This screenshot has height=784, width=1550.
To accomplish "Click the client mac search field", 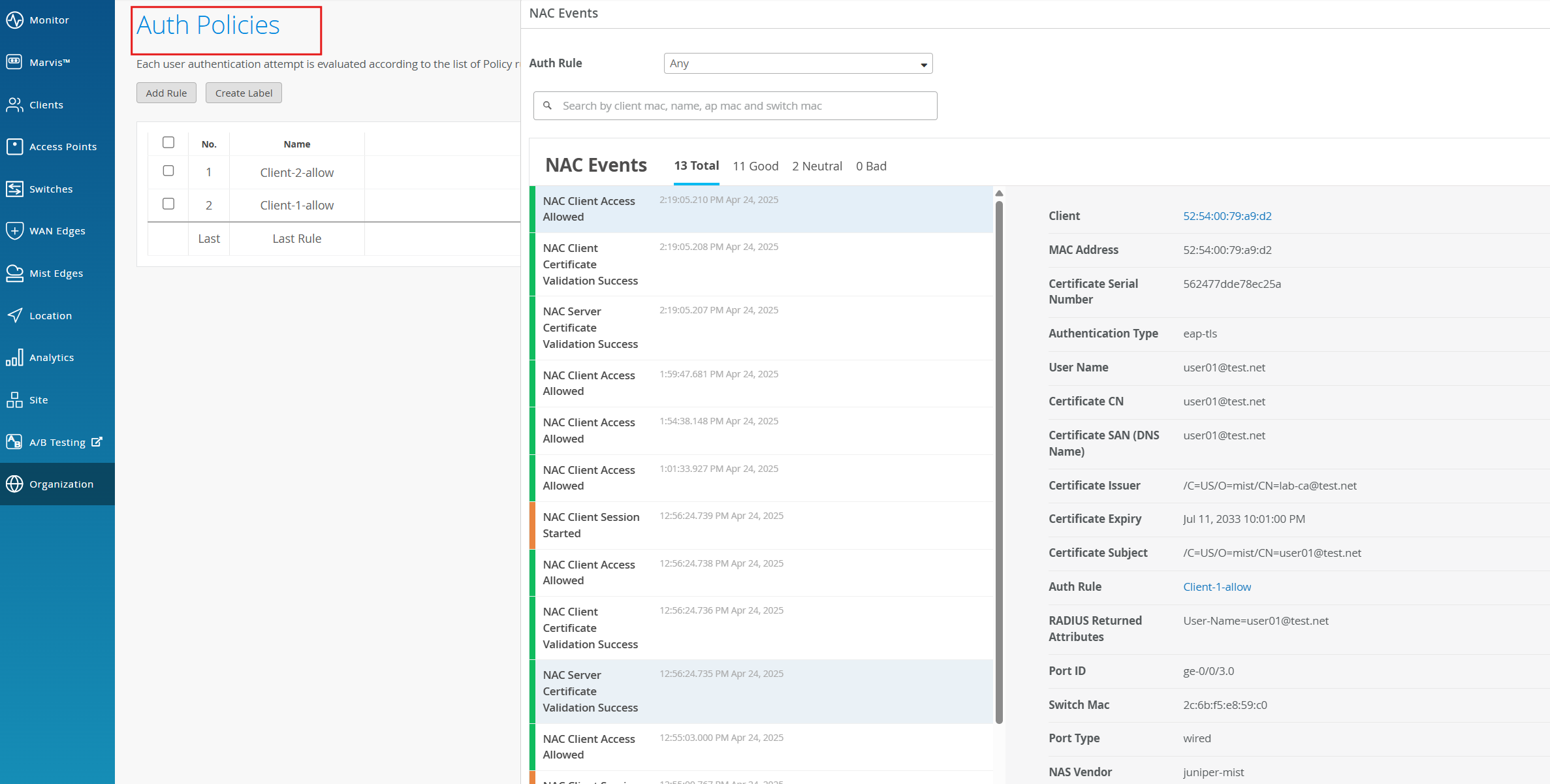I will coord(735,106).
